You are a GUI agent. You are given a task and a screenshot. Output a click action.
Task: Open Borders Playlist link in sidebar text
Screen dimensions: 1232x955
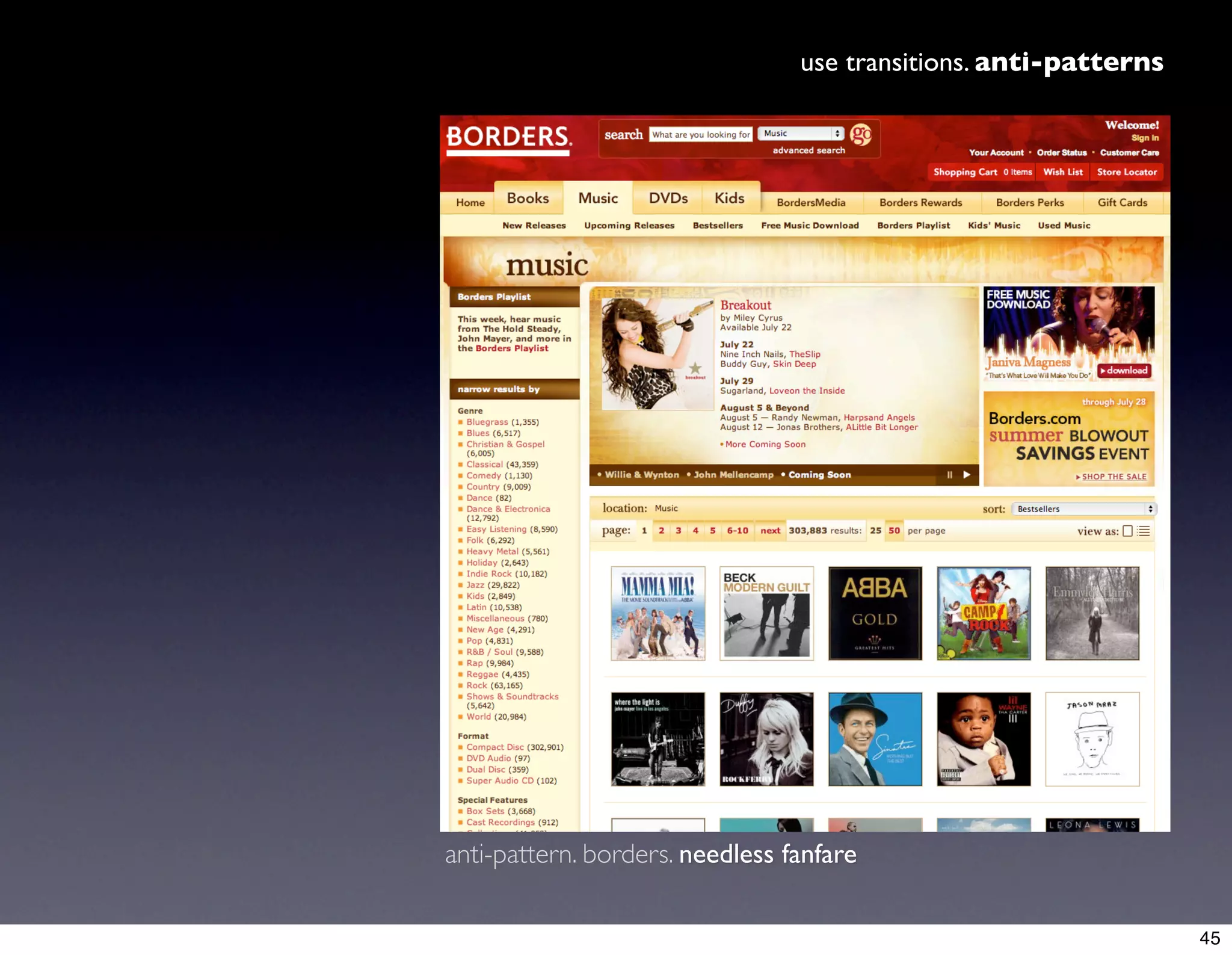(512, 348)
